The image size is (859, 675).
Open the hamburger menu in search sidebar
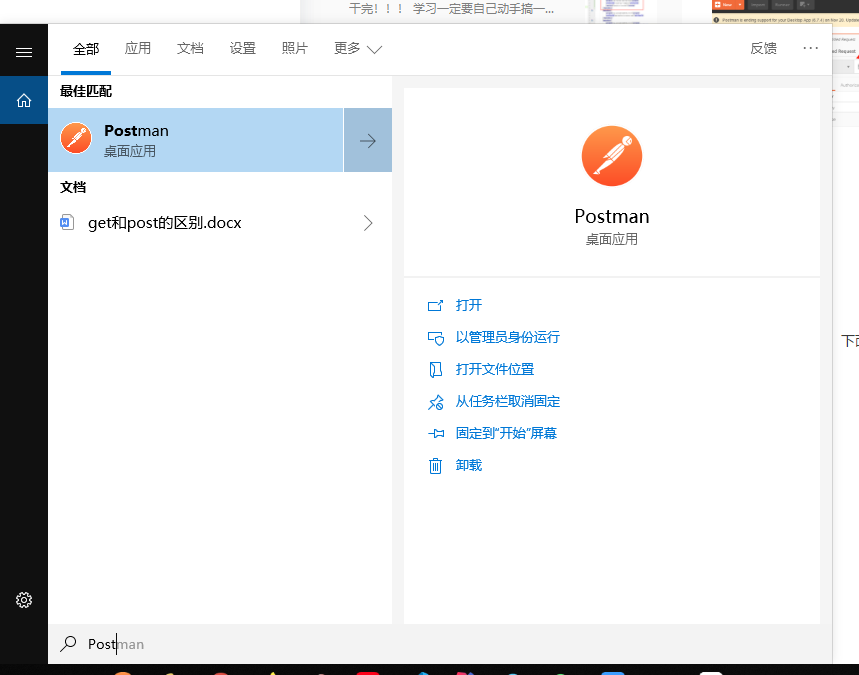[x=24, y=53]
